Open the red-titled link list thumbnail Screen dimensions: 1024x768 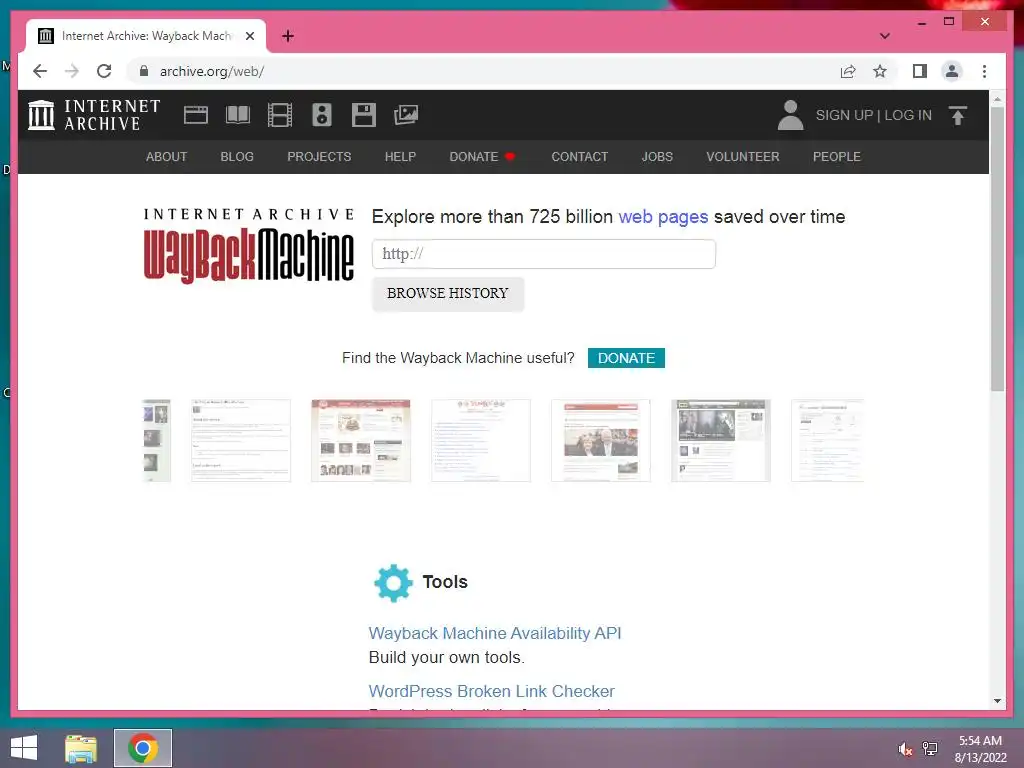481,441
